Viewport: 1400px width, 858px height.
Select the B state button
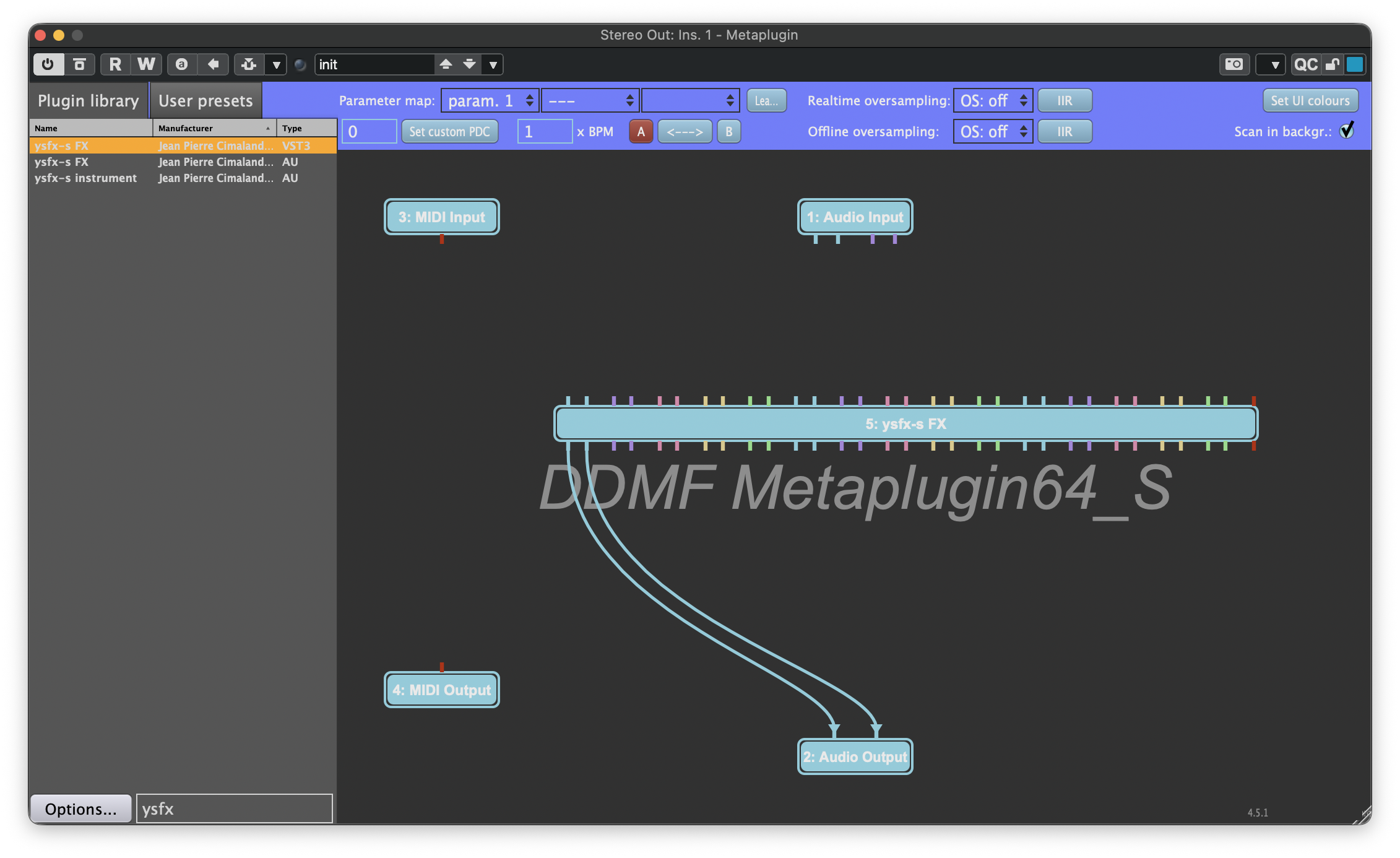pos(728,131)
